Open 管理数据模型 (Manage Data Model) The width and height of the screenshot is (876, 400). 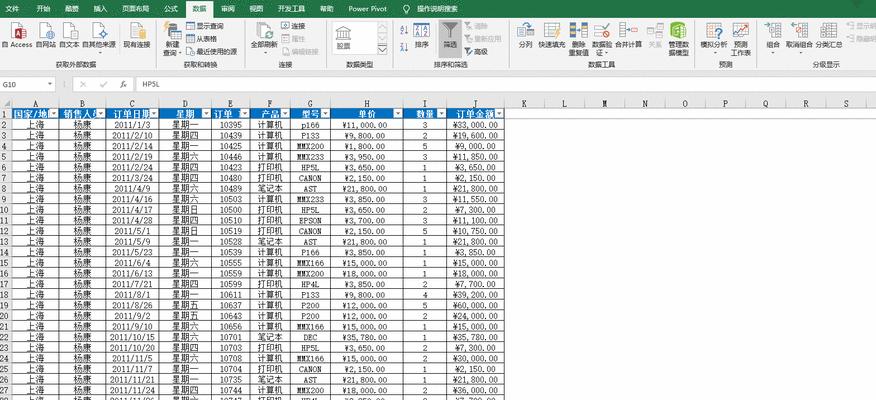(x=678, y=39)
